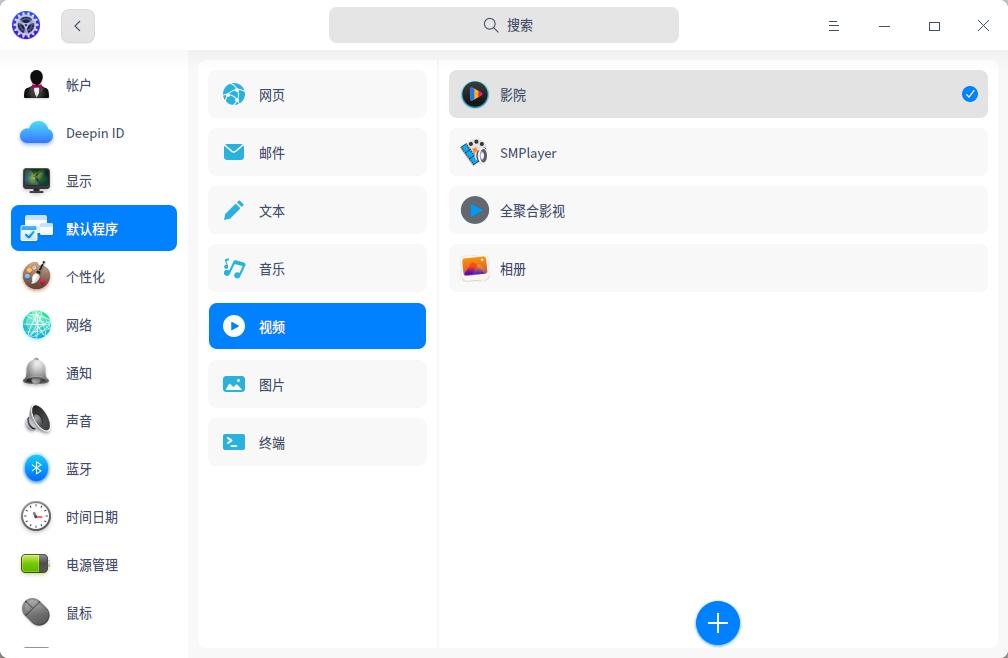The height and width of the screenshot is (658, 1008).
Task: Click the checkmark next to 影院
Action: pos(969,94)
